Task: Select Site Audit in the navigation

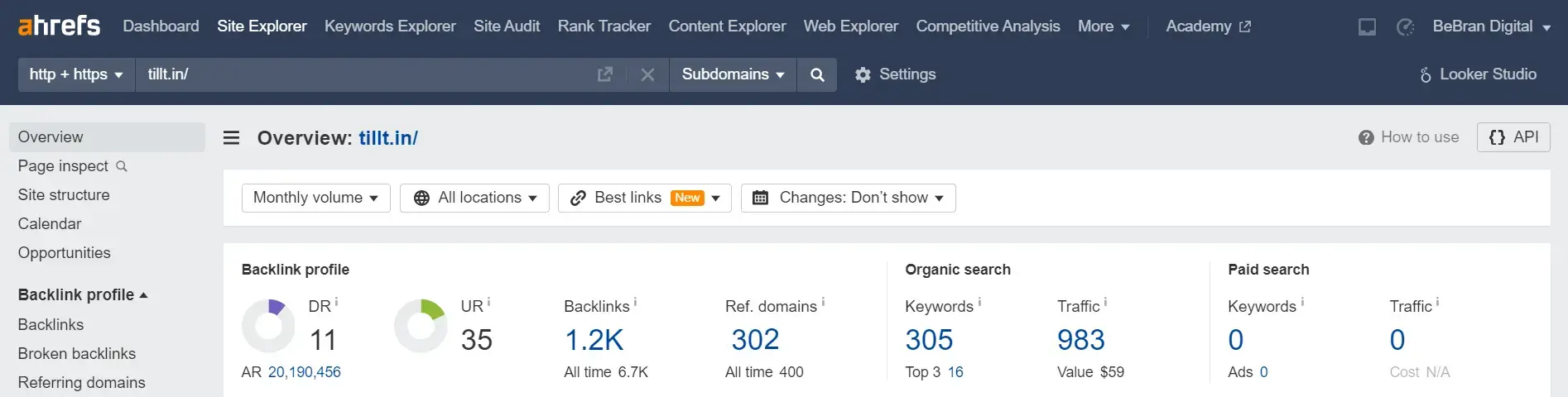Action: 507,26
